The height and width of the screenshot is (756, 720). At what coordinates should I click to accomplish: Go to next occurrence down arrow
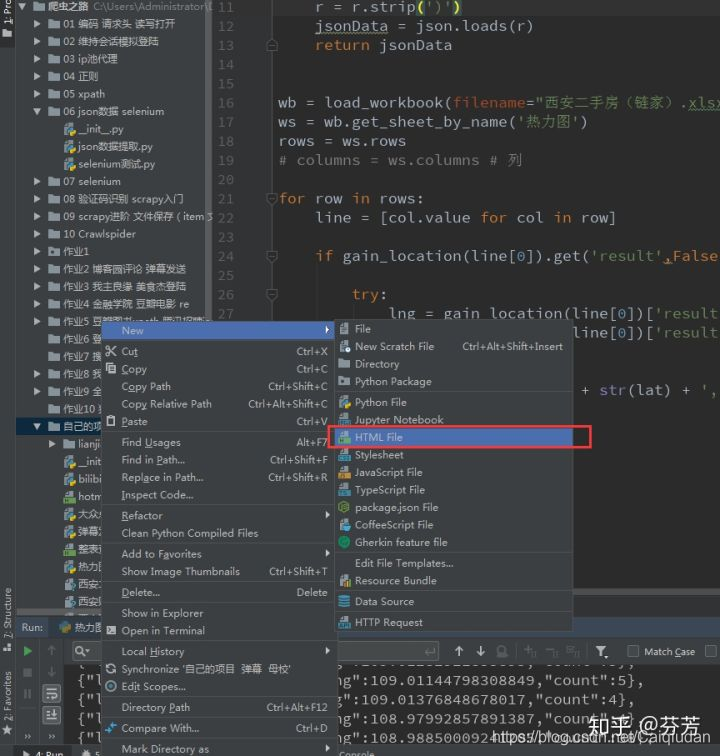point(480,651)
